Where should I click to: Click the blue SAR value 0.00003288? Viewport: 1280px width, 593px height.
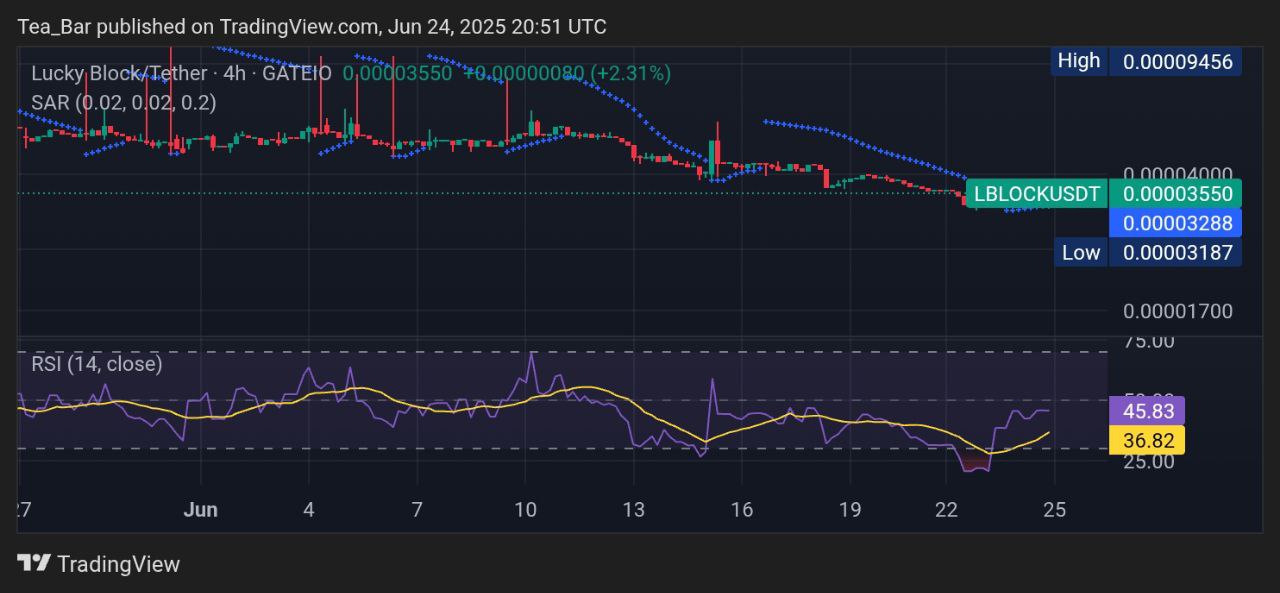coord(1177,222)
